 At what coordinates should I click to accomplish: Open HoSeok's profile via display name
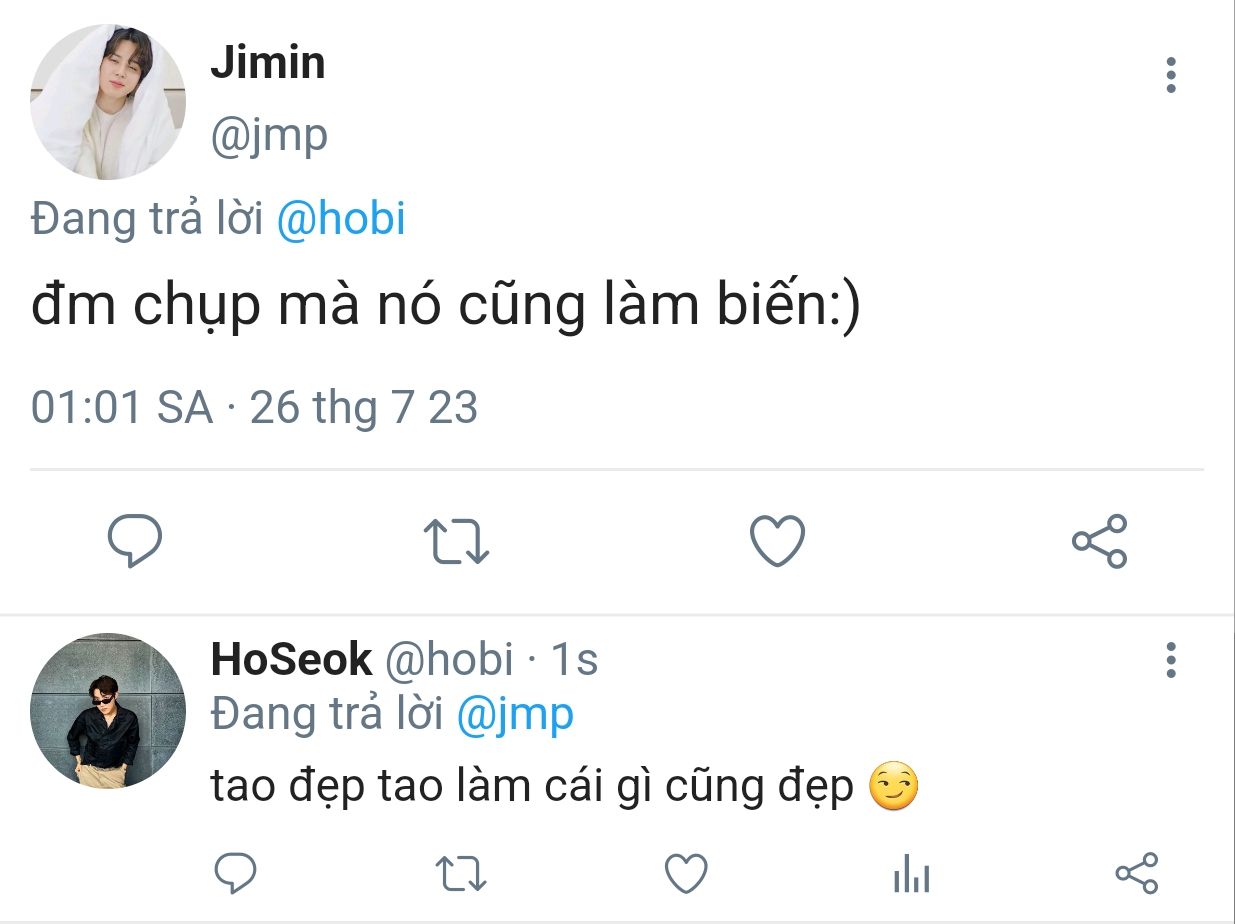291,660
